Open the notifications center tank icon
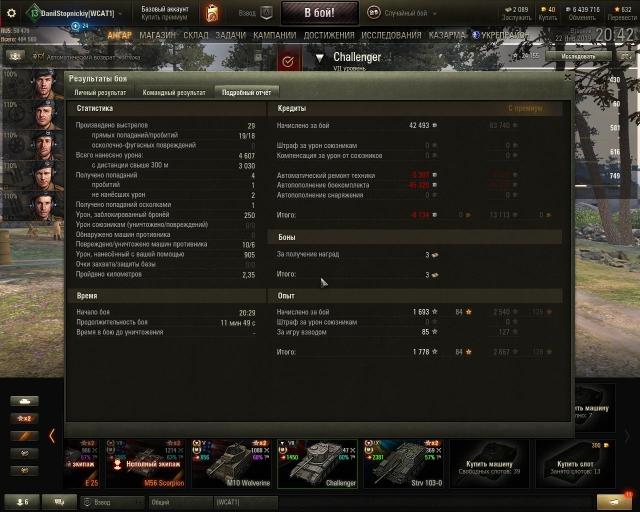 pyautogui.click(x=615, y=502)
